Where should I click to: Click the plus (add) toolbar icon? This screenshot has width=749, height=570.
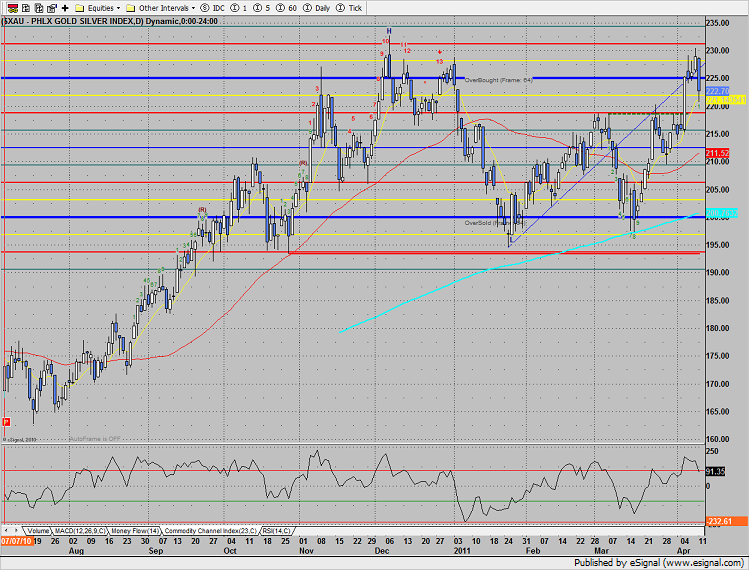coord(65,8)
